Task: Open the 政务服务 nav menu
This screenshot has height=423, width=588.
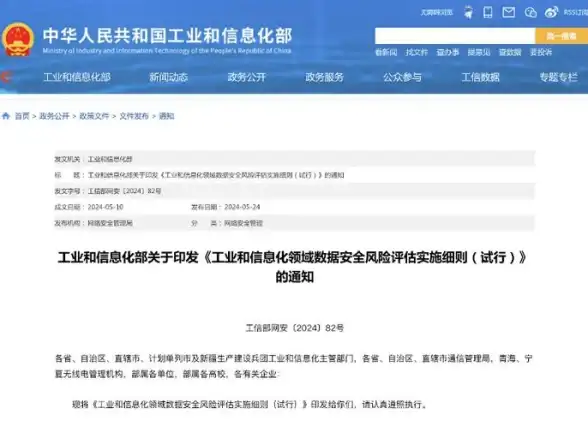Action: click(324, 77)
